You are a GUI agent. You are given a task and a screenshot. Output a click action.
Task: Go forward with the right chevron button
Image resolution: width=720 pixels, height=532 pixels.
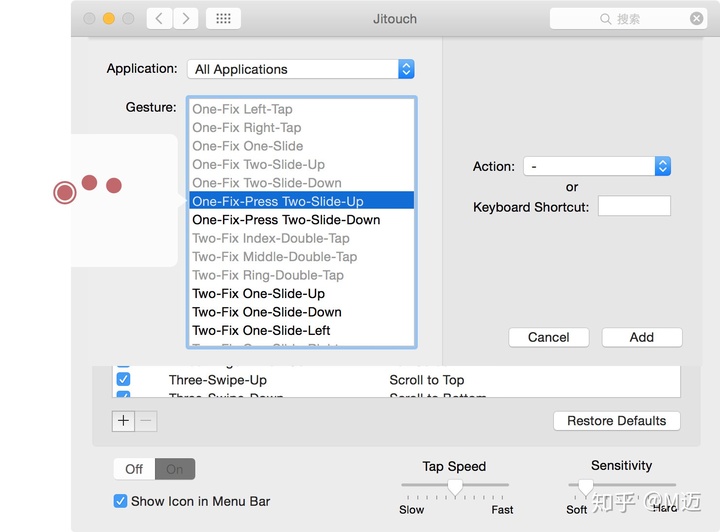coord(186,19)
